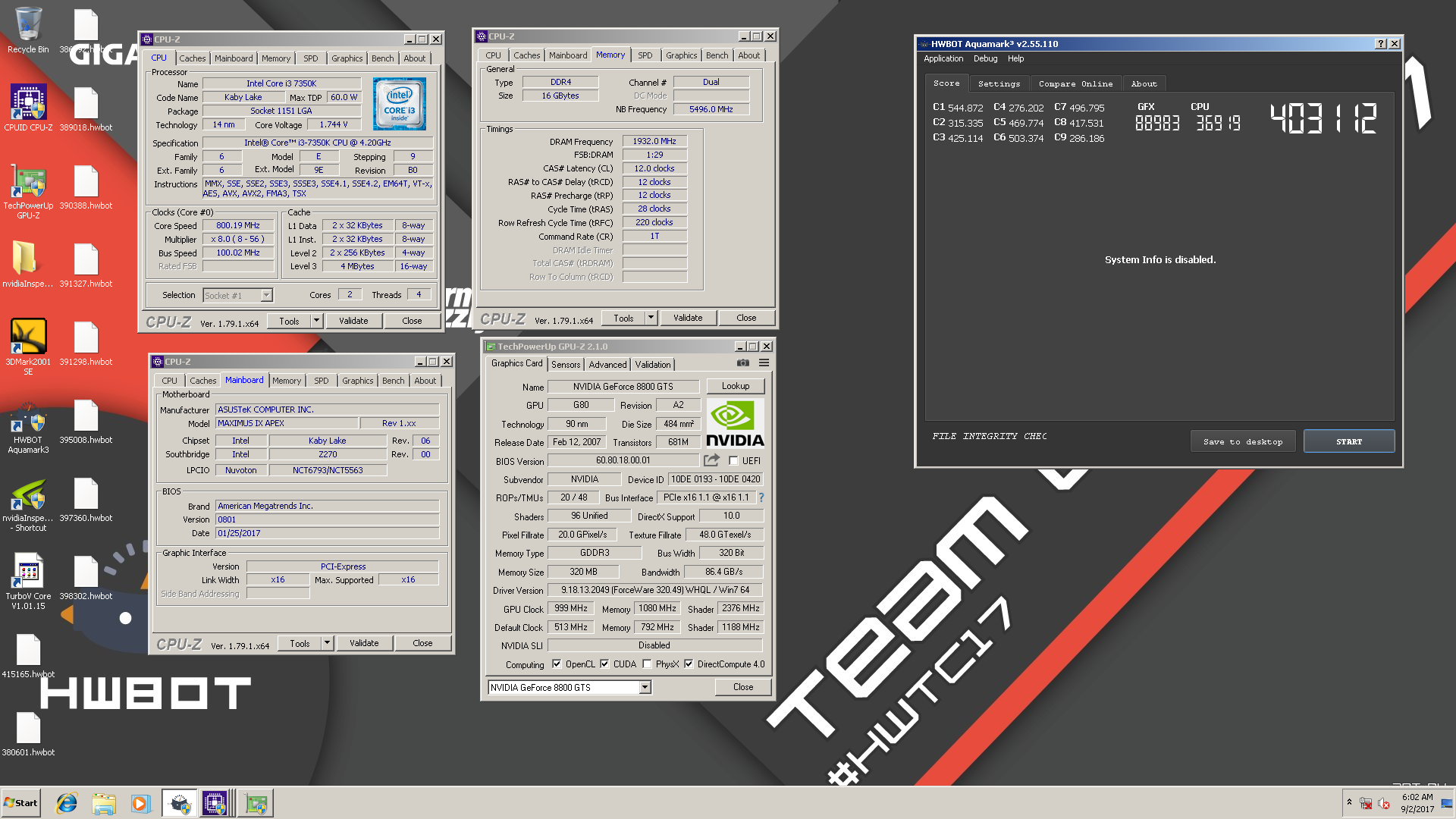Open Bench tab in CPU-Z CPU window
The height and width of the screenshot is (819, 1456).
[382, 58]
